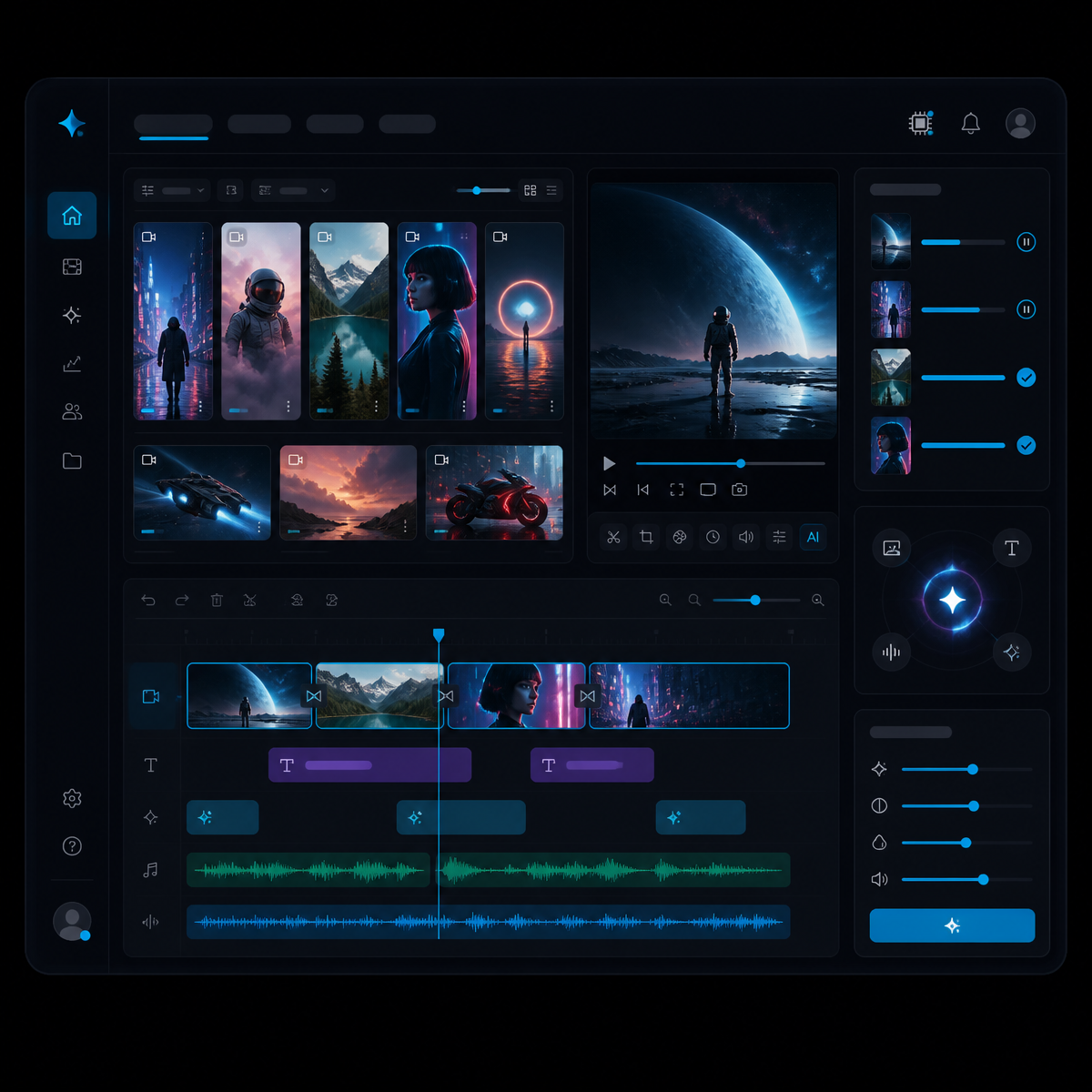
Task: Click the processor chip icon in top bar
Action: (921, 123)
